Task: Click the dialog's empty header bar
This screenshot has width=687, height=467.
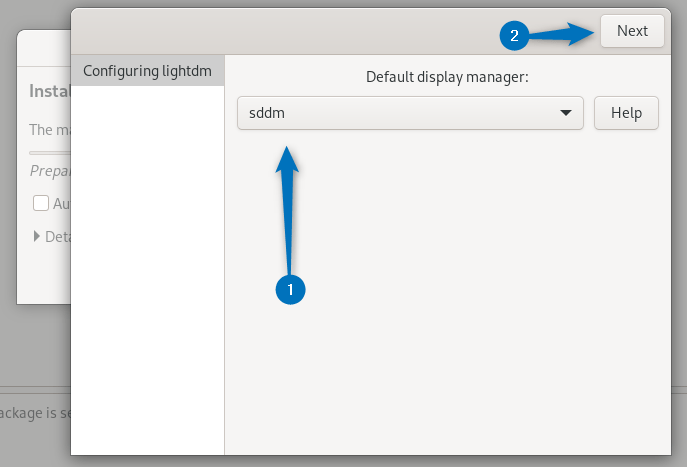Action: coord(300,31)
